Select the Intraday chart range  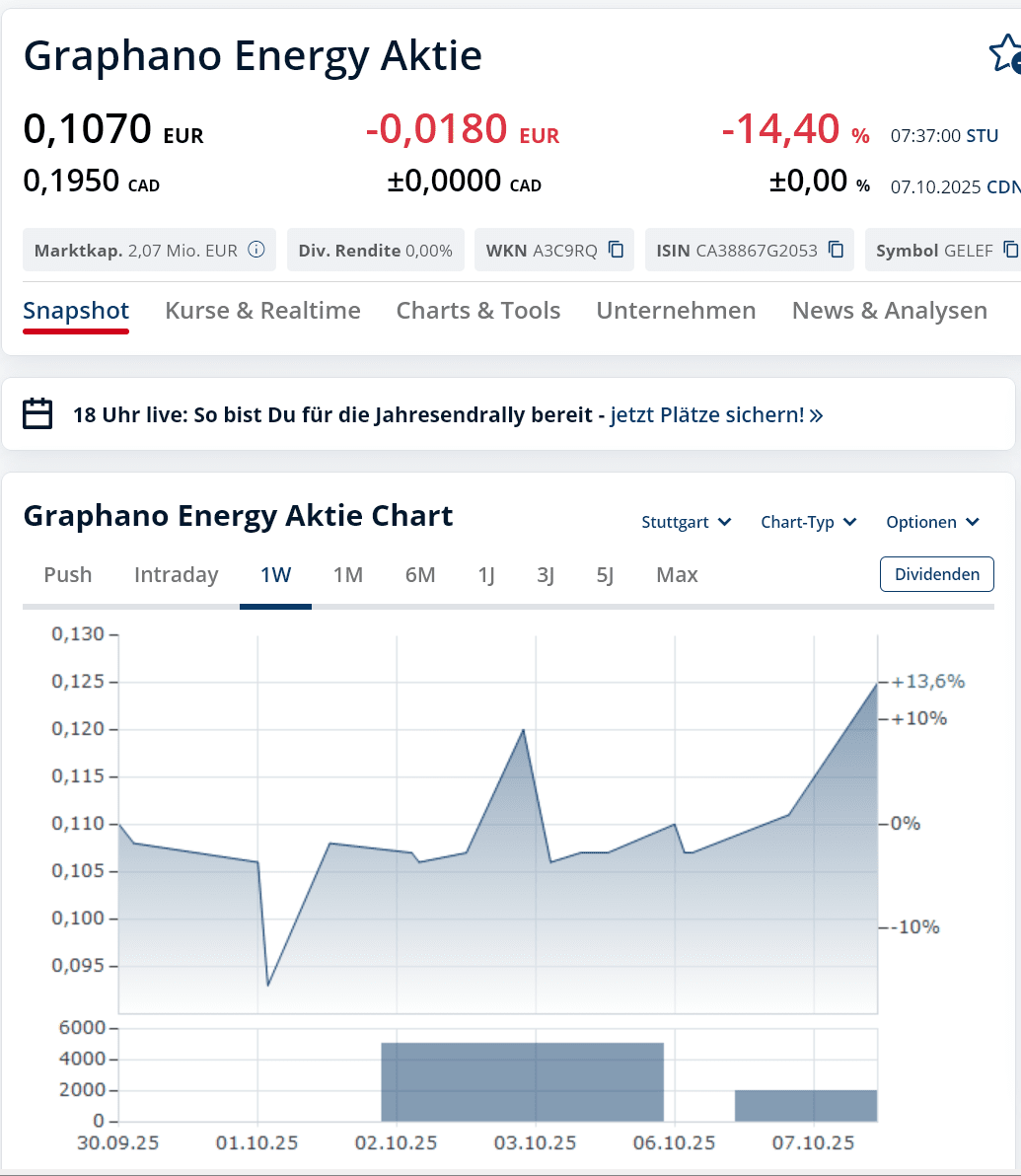click(x=176, y=575)
